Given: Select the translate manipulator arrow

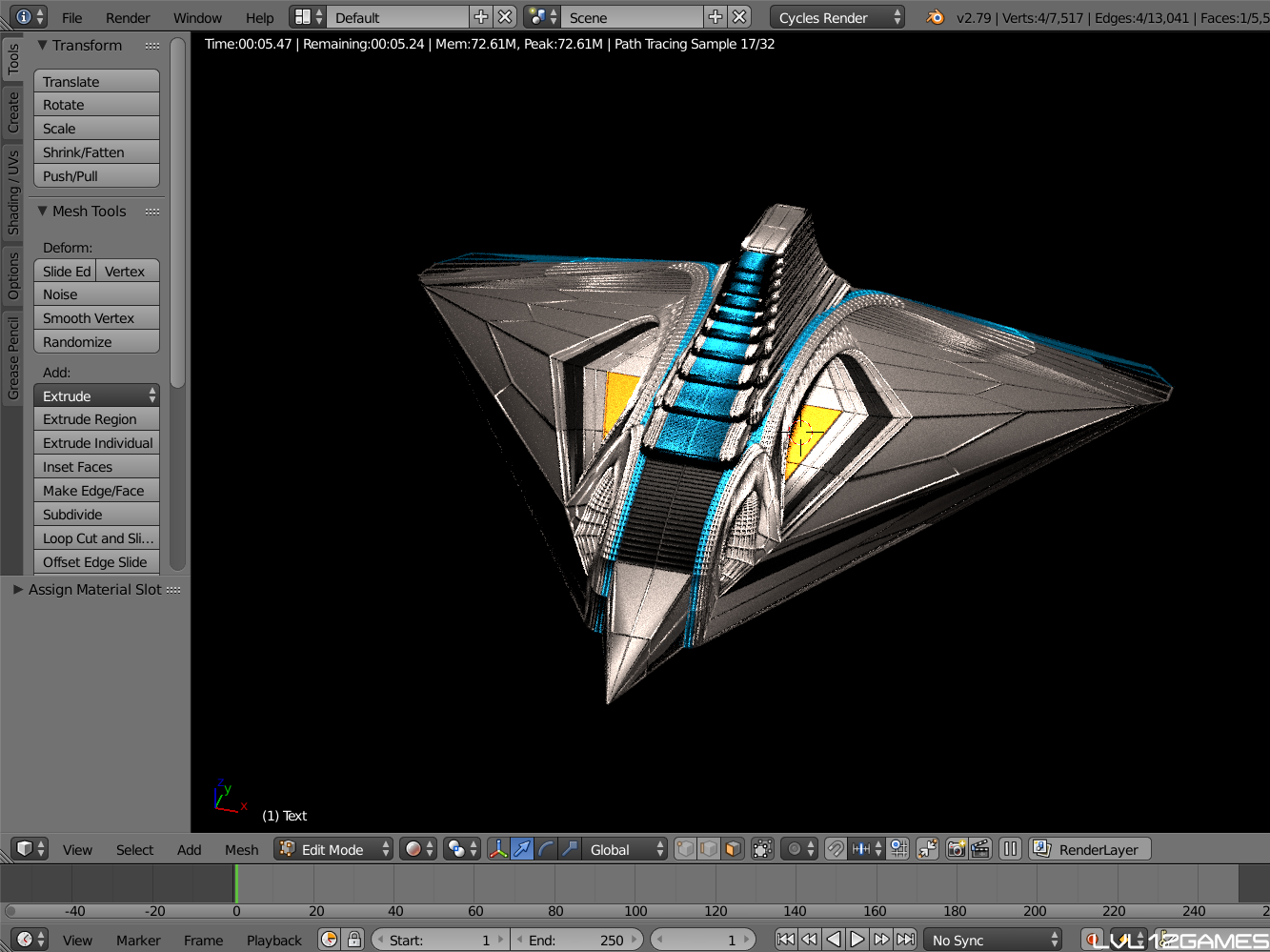Looking at the screenshot, I should [522, 849].
